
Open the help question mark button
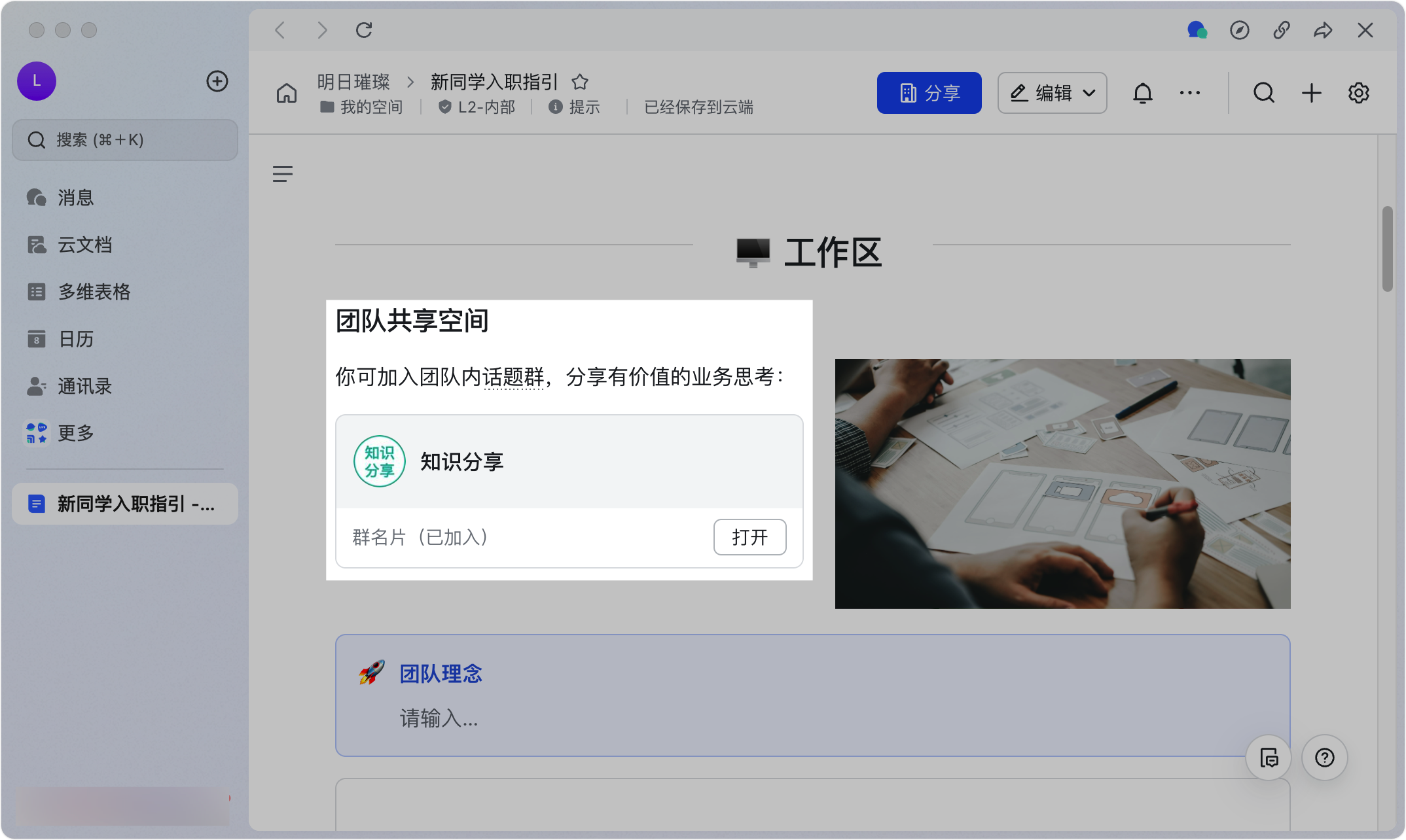[1325, 758]
